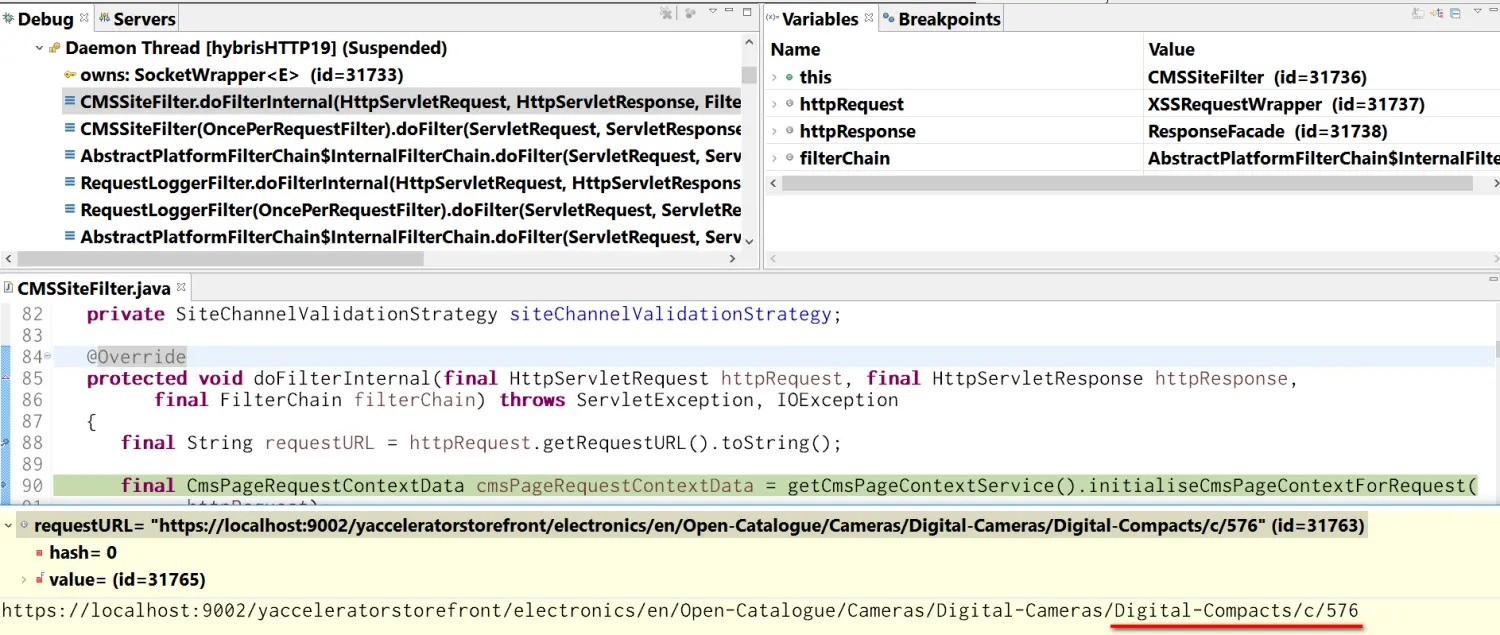Expand the httpResponse variable
The image size is (1500, 635).
[x=774, y=131]
